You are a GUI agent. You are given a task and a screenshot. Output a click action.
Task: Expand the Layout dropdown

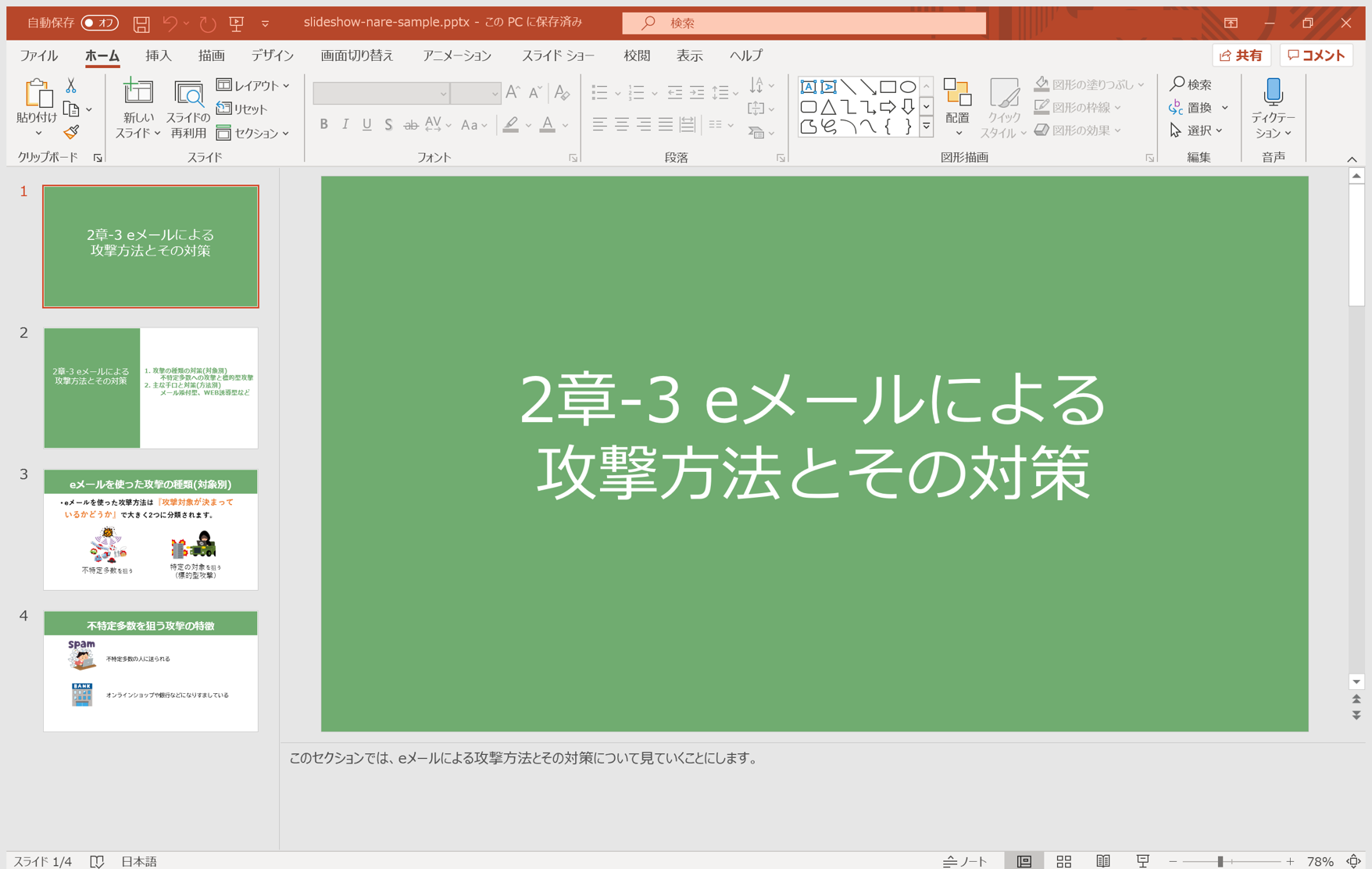click(253, 85)
